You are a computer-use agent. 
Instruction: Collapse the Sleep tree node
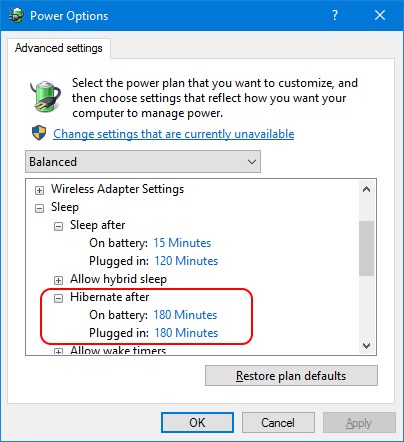pos(39,209)
